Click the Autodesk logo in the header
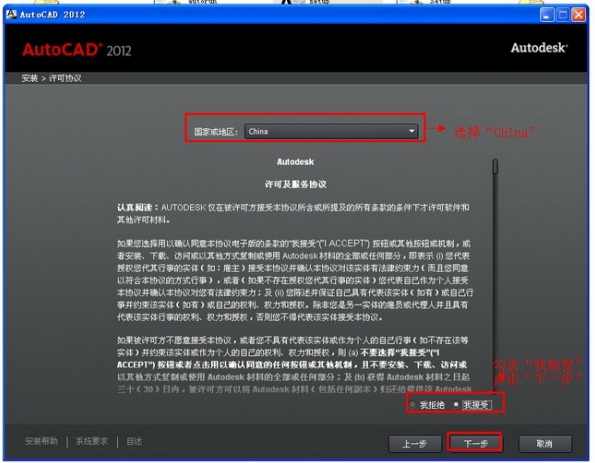595x463 pixels. click(x=539, y=48)
